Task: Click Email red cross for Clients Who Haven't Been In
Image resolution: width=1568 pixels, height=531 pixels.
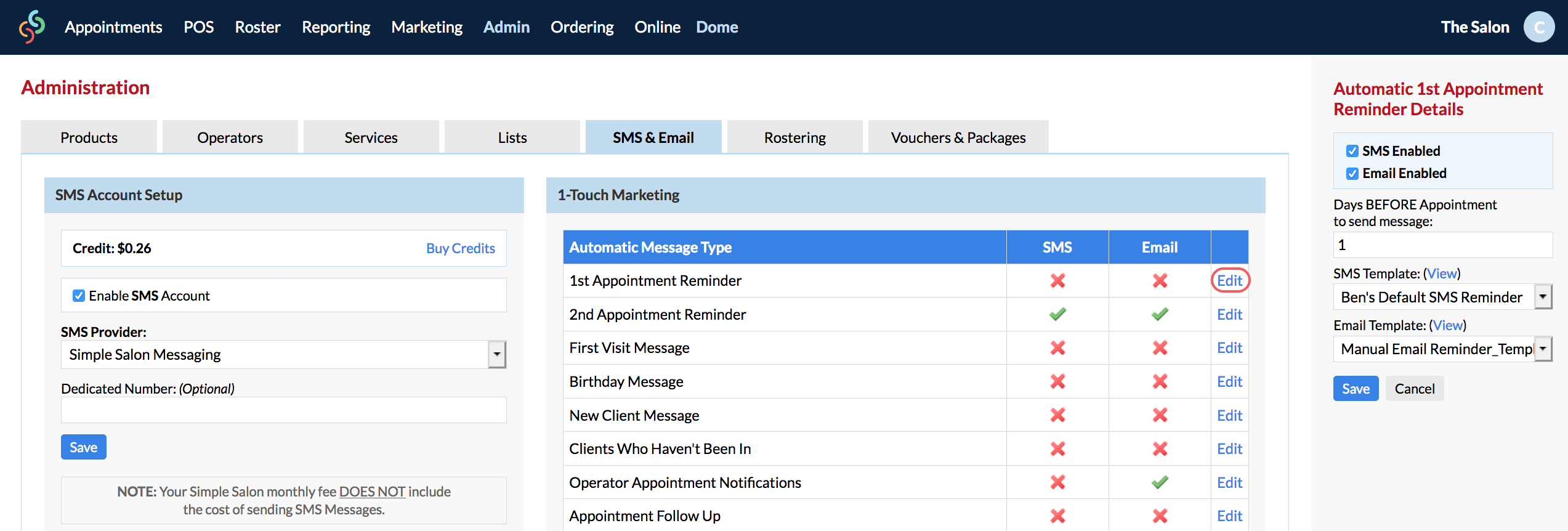Action: pyautogui.click(x=1160, y=449)
